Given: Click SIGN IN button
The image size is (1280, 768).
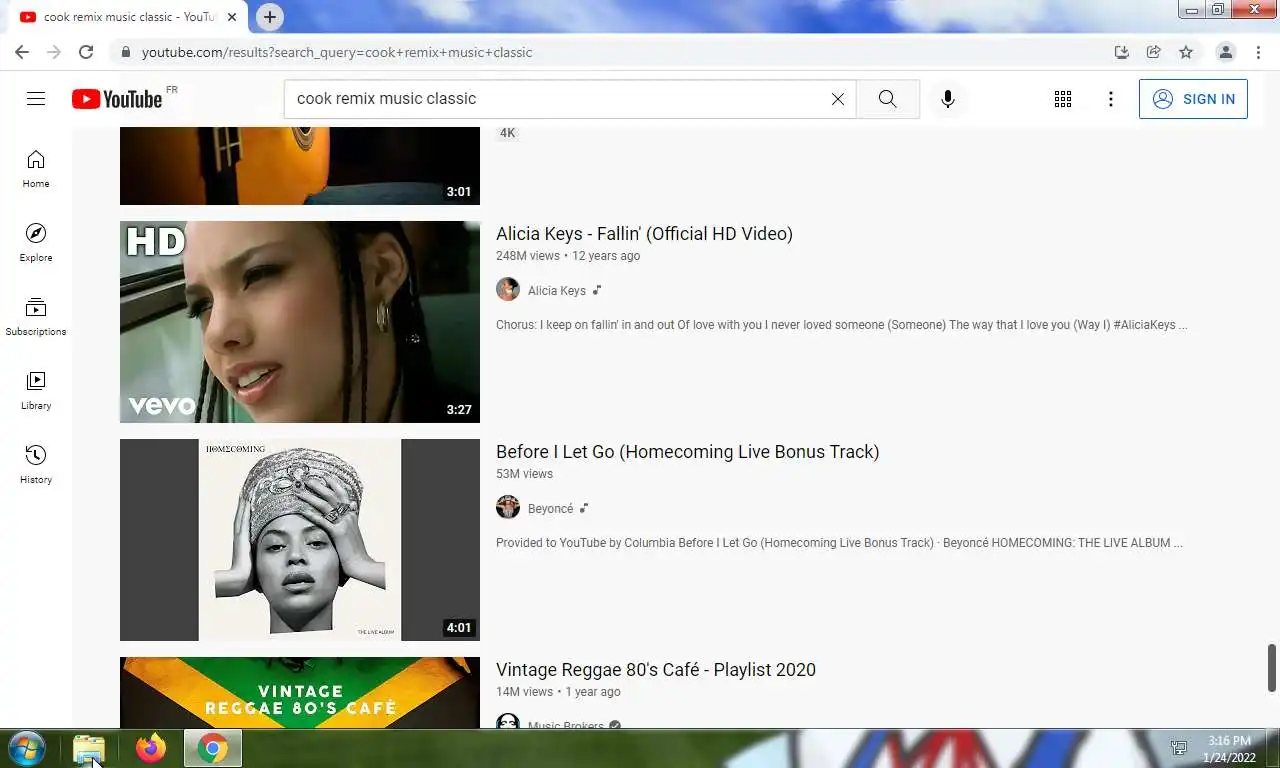Looking at the screenshot, I should click(x=1193, y=99).
